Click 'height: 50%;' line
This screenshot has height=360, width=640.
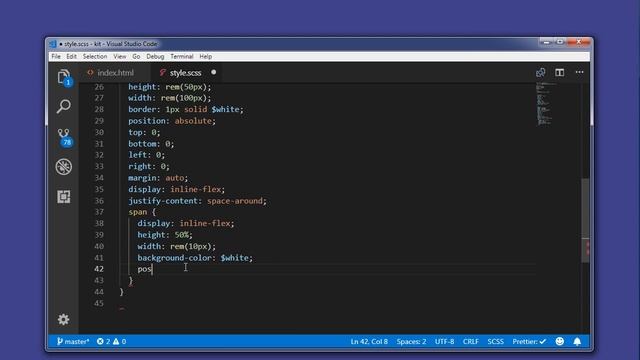(165, 235)
